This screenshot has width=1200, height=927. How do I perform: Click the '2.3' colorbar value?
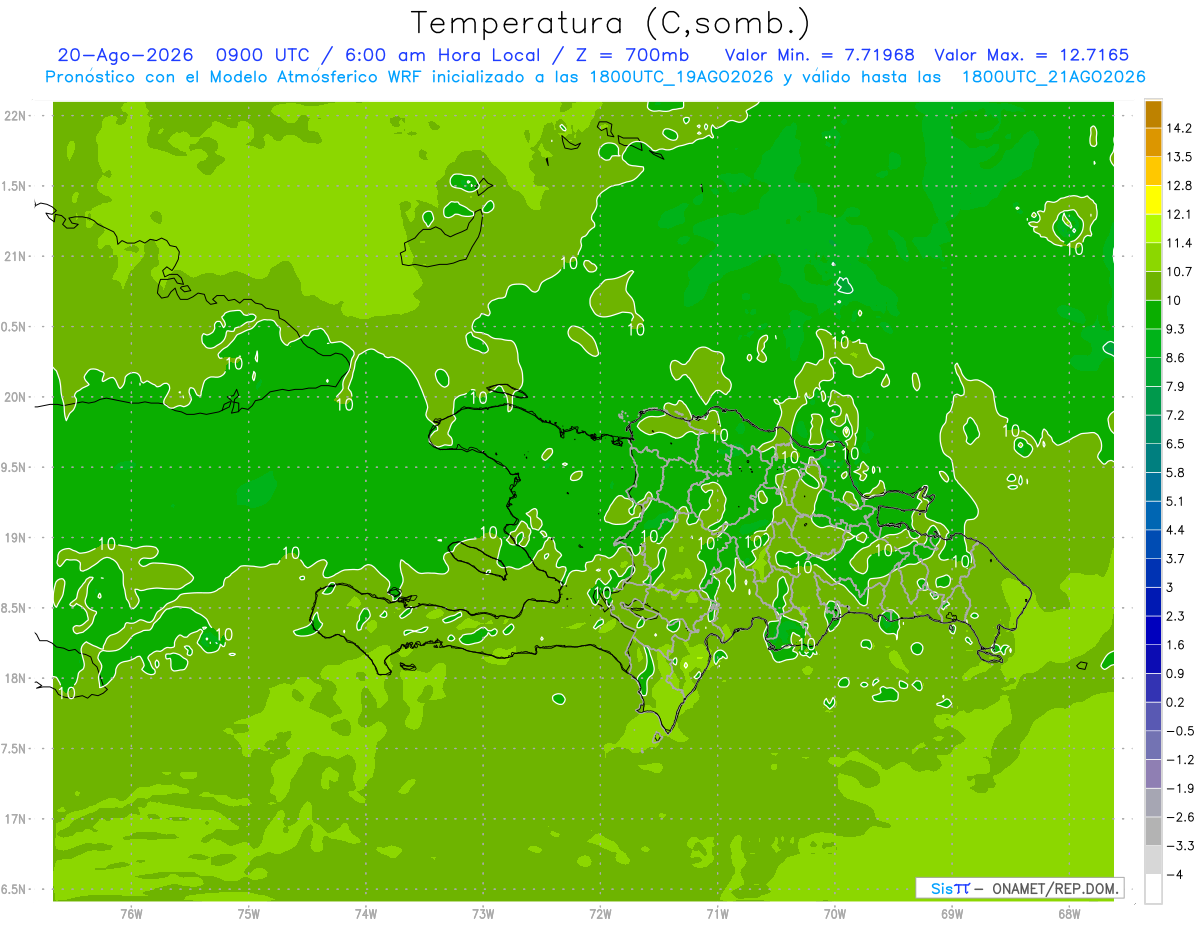tap(1175, 616)
